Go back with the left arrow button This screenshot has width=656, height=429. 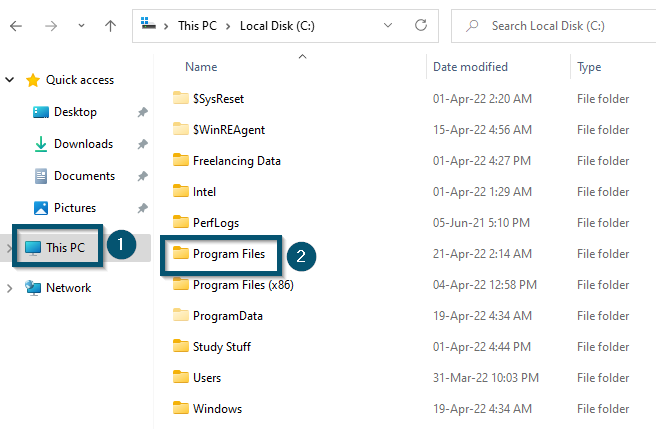click(16, 26)
